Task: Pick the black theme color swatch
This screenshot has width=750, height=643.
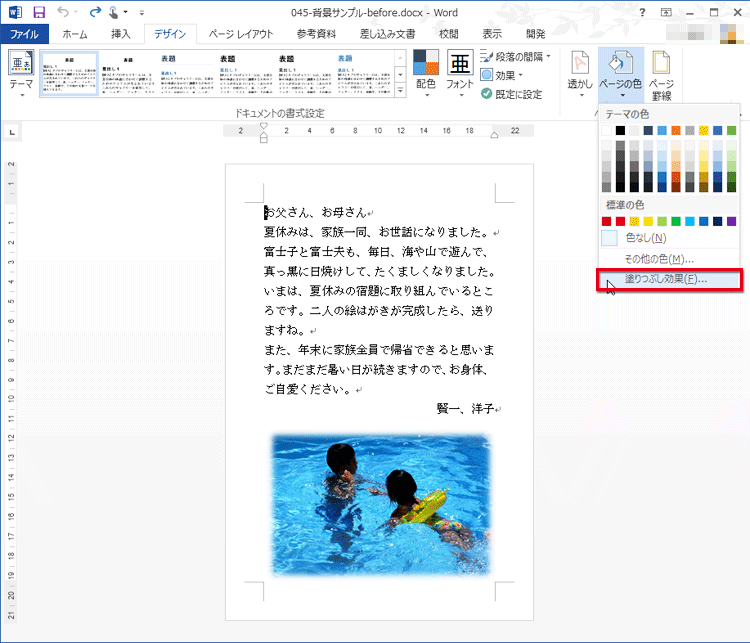Action: click(x=620, y=131)
